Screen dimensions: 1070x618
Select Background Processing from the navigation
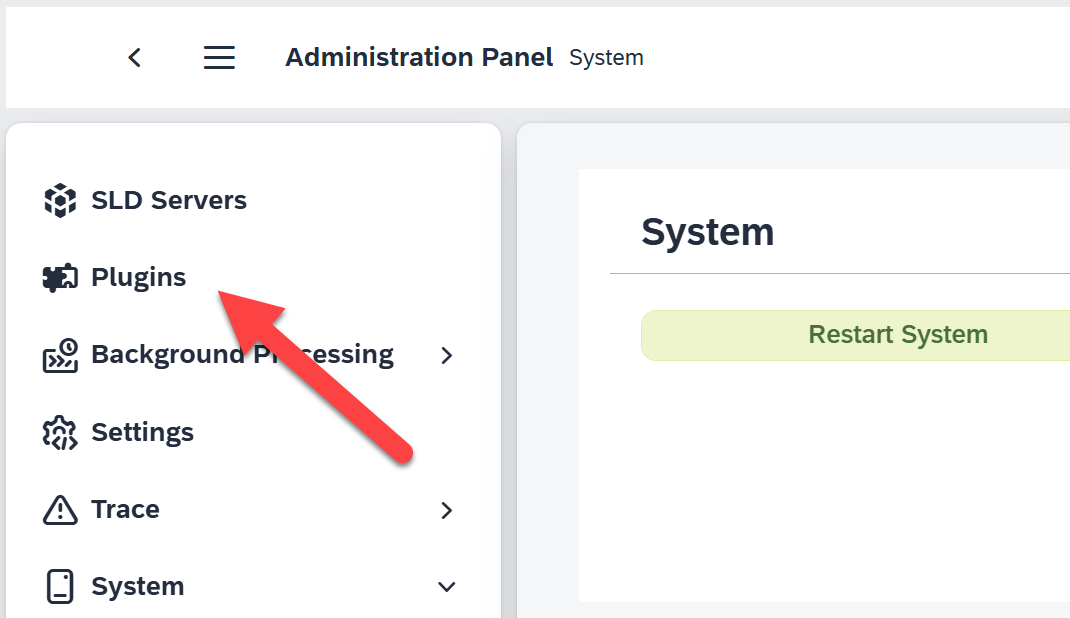pyautogui.click(x=241, y=355)
